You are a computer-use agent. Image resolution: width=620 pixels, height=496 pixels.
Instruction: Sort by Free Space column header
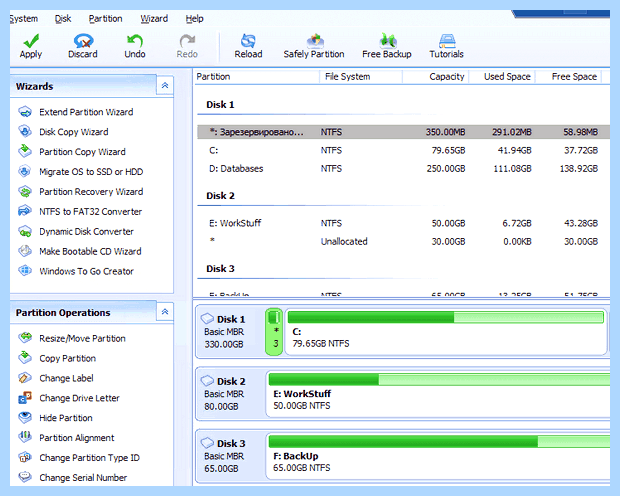point(569,77)
